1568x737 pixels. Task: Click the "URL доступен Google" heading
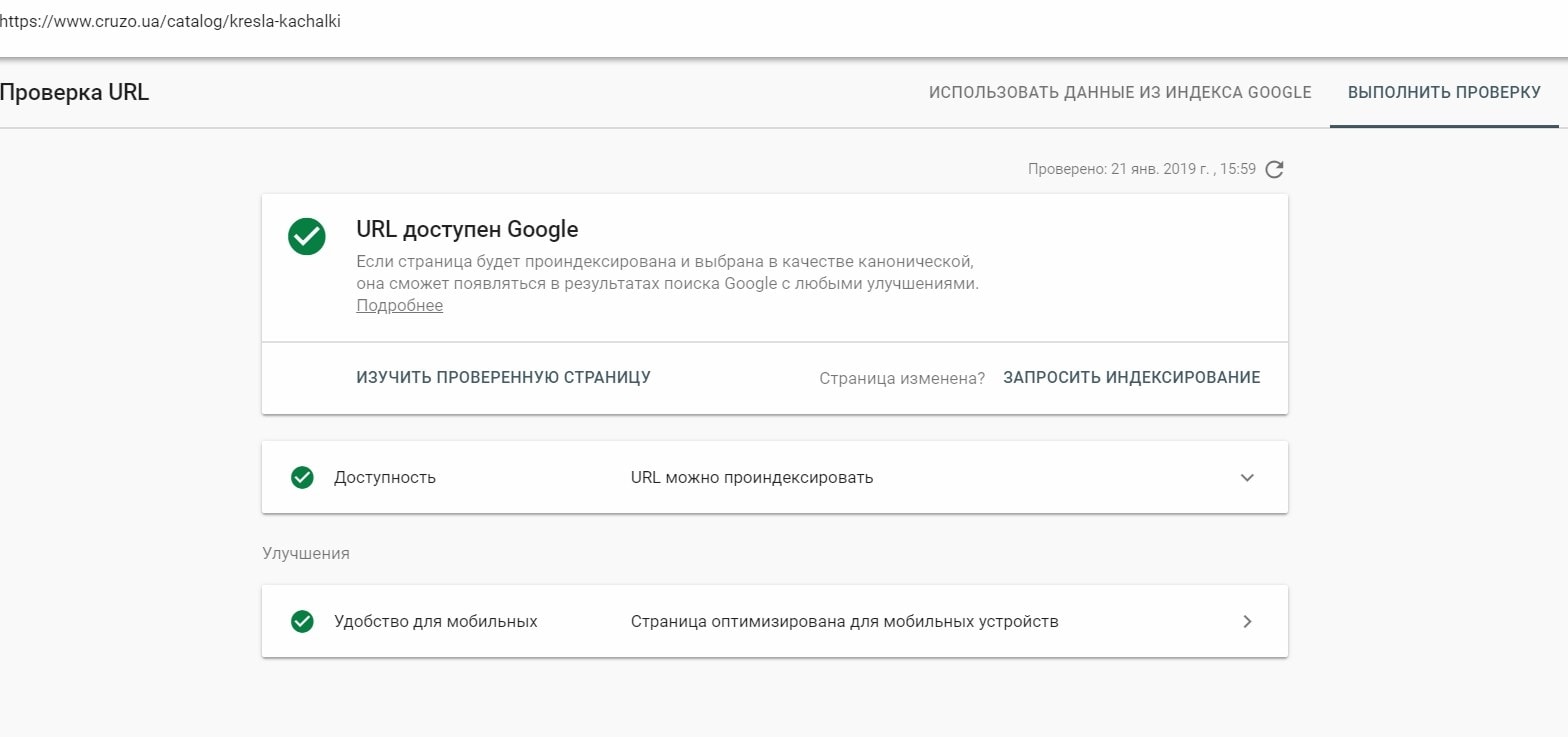coord(467,229)
